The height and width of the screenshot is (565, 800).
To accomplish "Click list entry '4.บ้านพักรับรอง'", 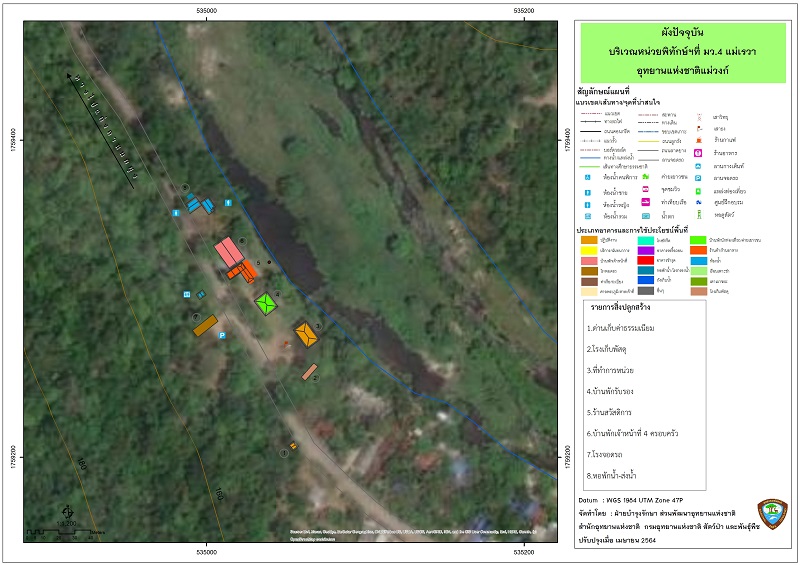I will (x=610, y=391).
